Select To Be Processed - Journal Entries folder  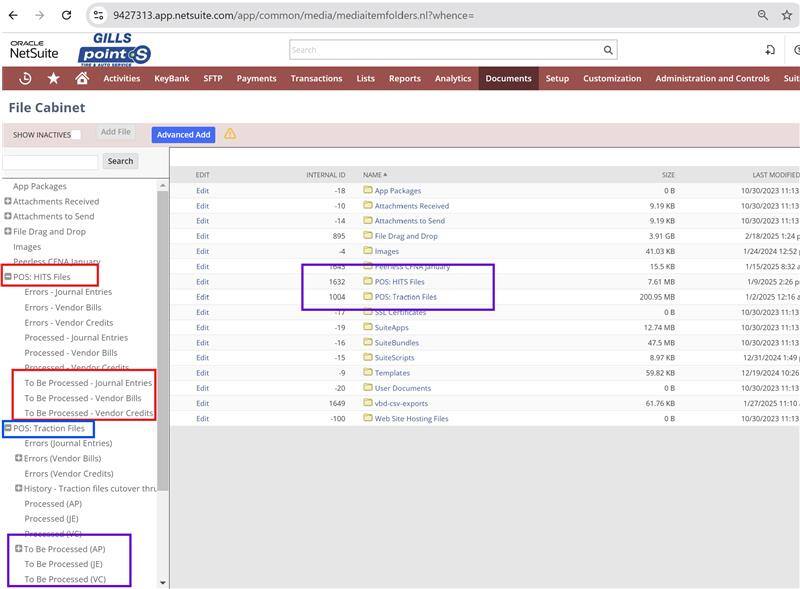point(88,383)
